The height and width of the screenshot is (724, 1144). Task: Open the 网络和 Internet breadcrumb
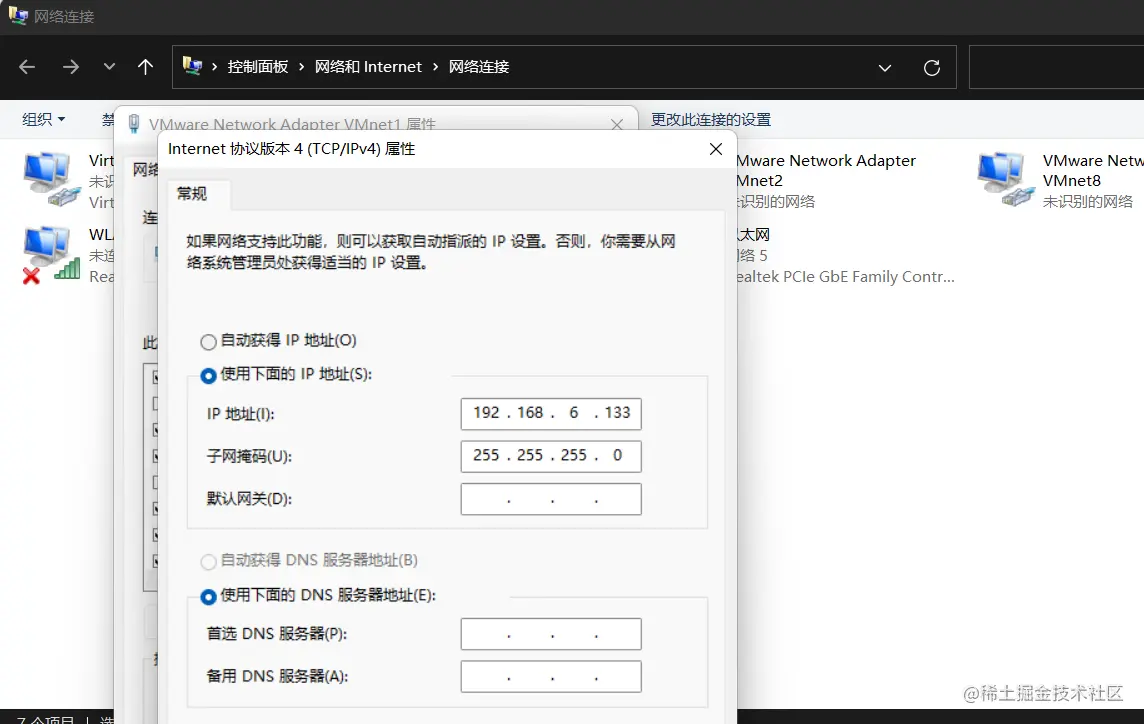pos(368,67)
